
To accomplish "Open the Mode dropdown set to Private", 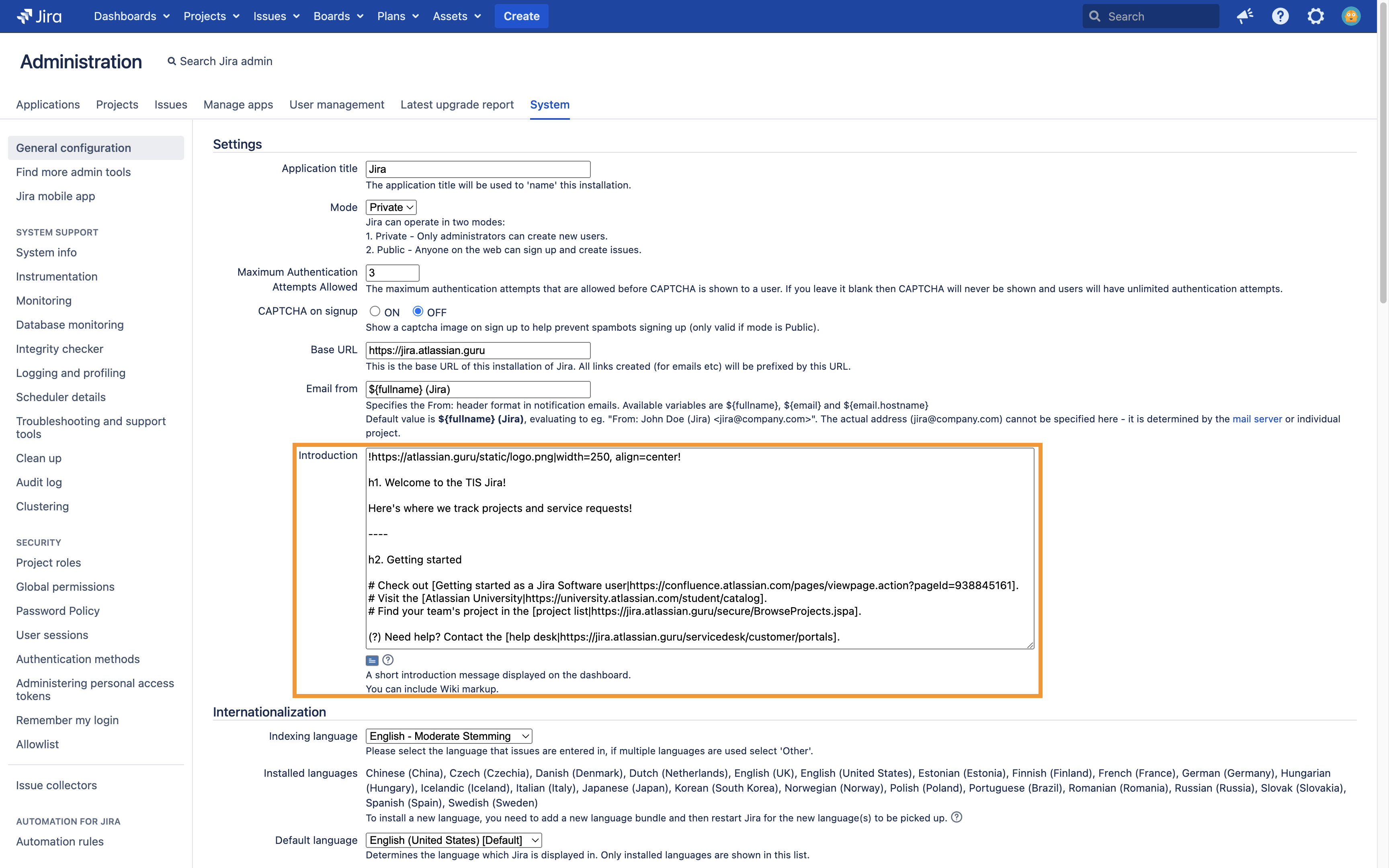I will coord(391,207).
